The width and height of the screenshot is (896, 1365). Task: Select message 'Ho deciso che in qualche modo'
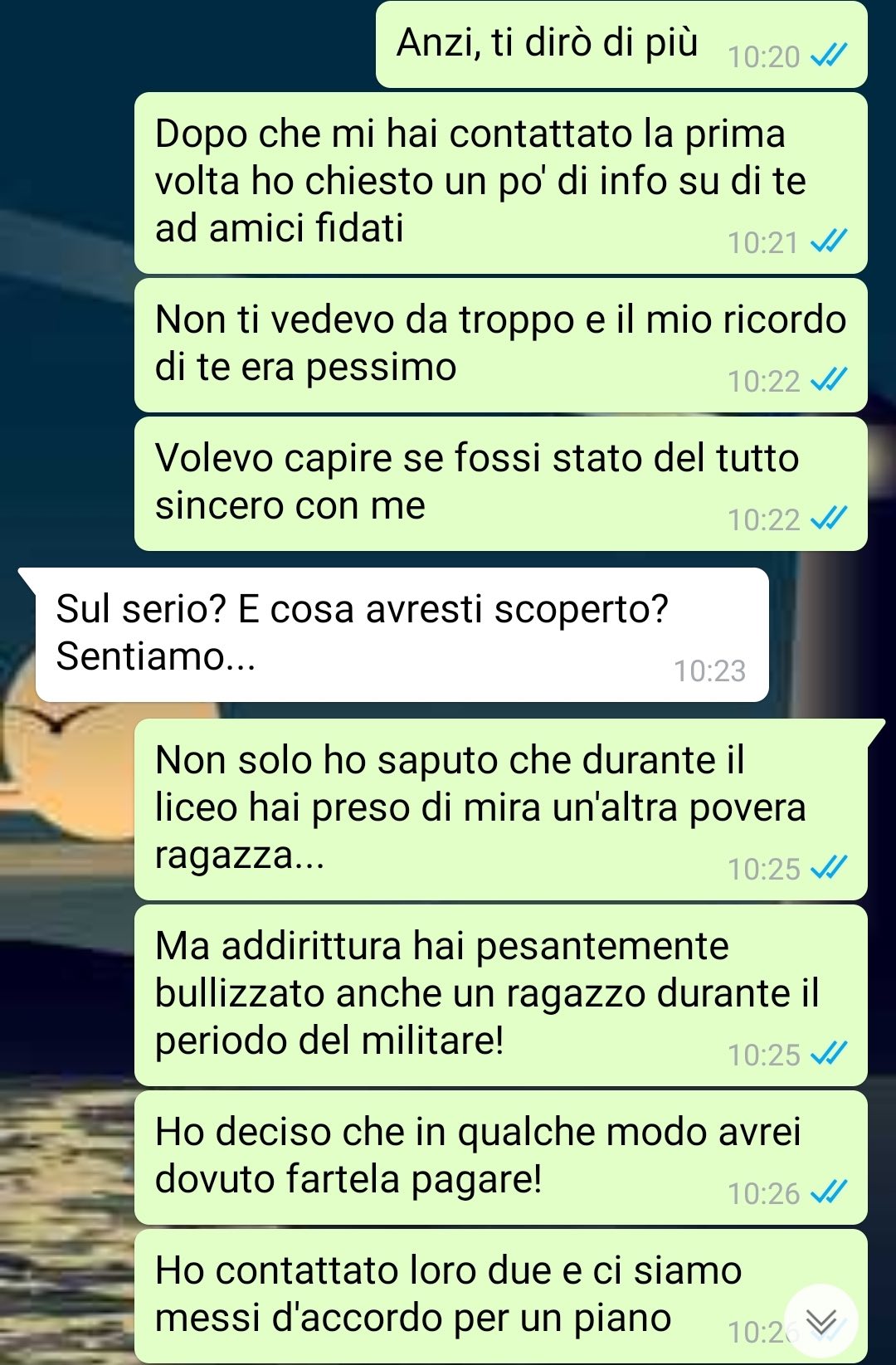tap(501, 1158)
